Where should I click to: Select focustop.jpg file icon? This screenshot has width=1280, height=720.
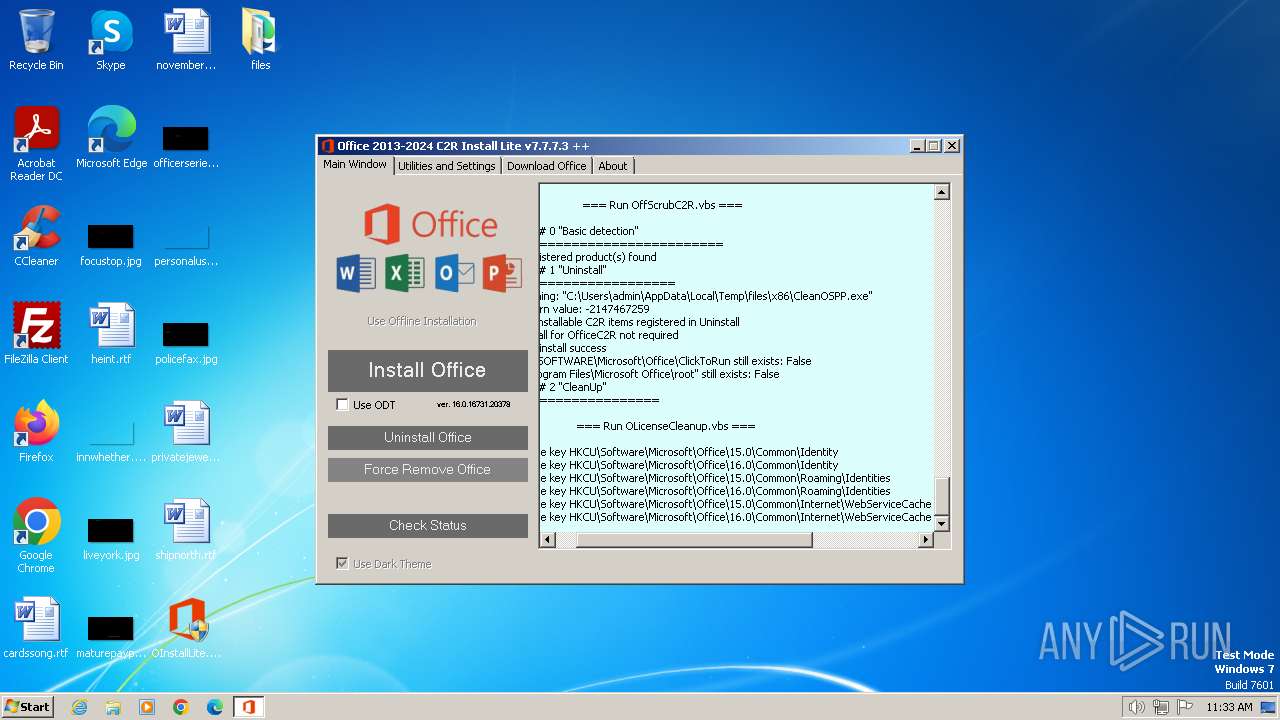click(x=111, y=244)
